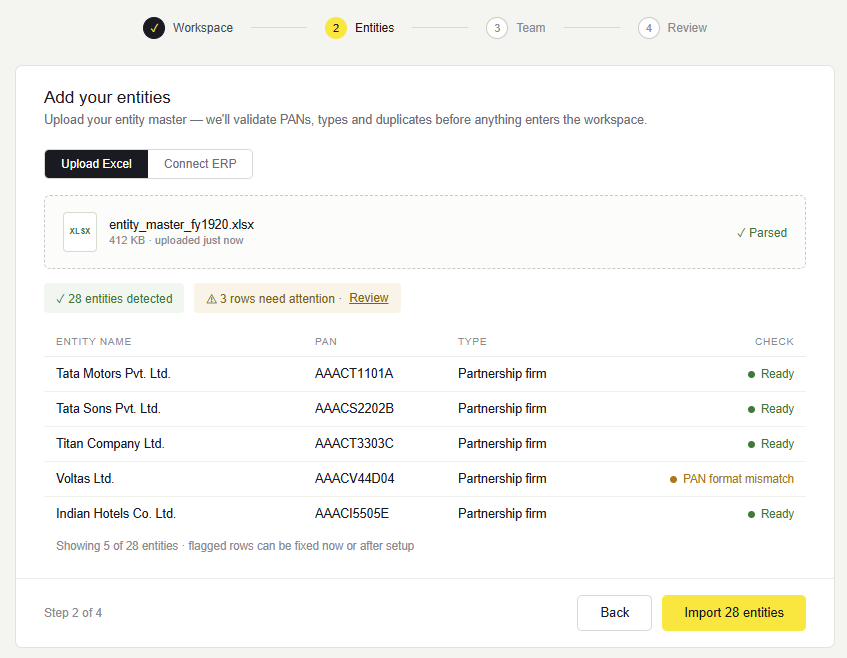
Task: Click Partnership firm type for Tata Sons
Action: [502, 409]
